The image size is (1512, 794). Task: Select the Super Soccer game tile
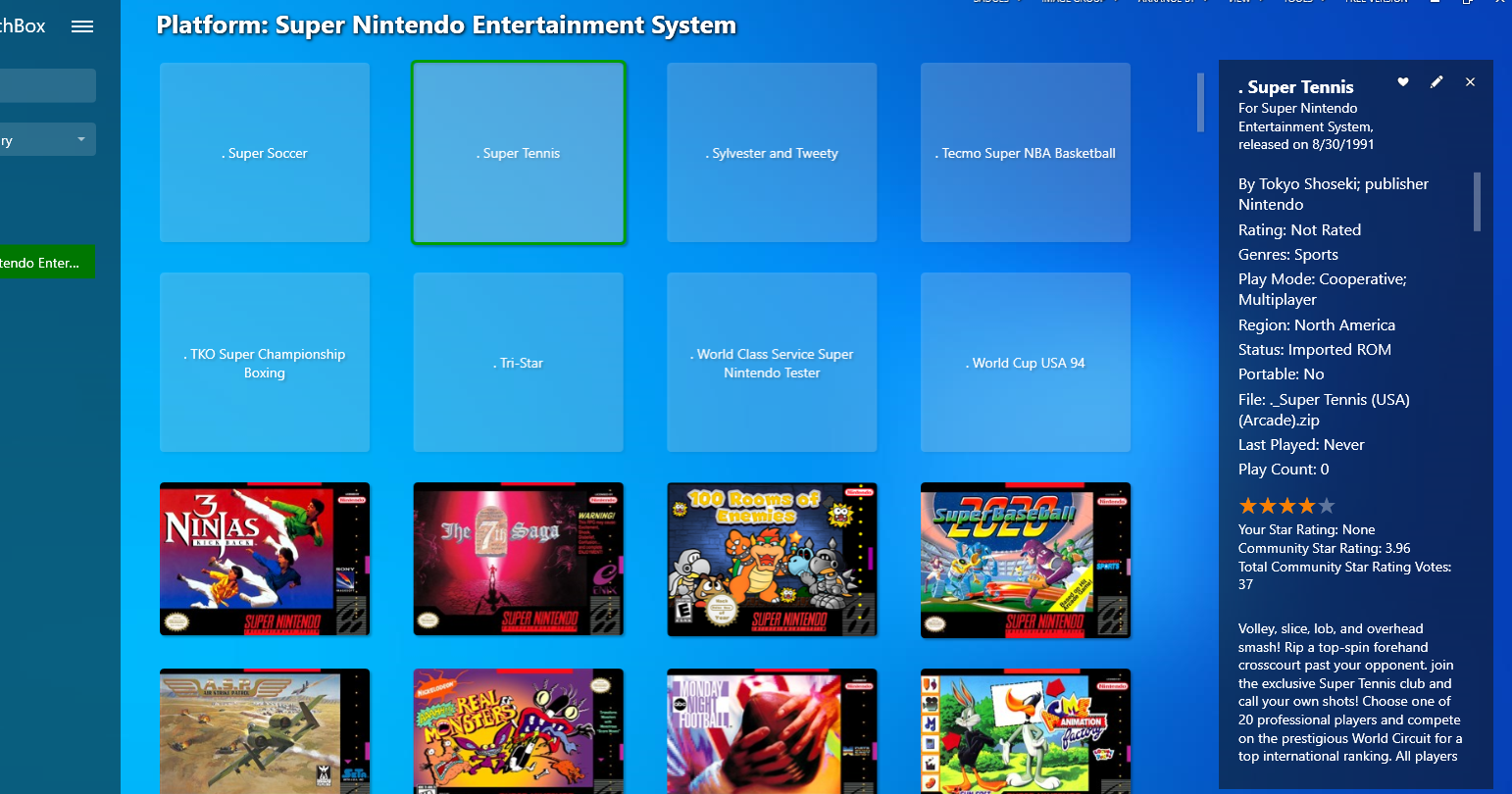pyautogui.click(x=265, y=153)
